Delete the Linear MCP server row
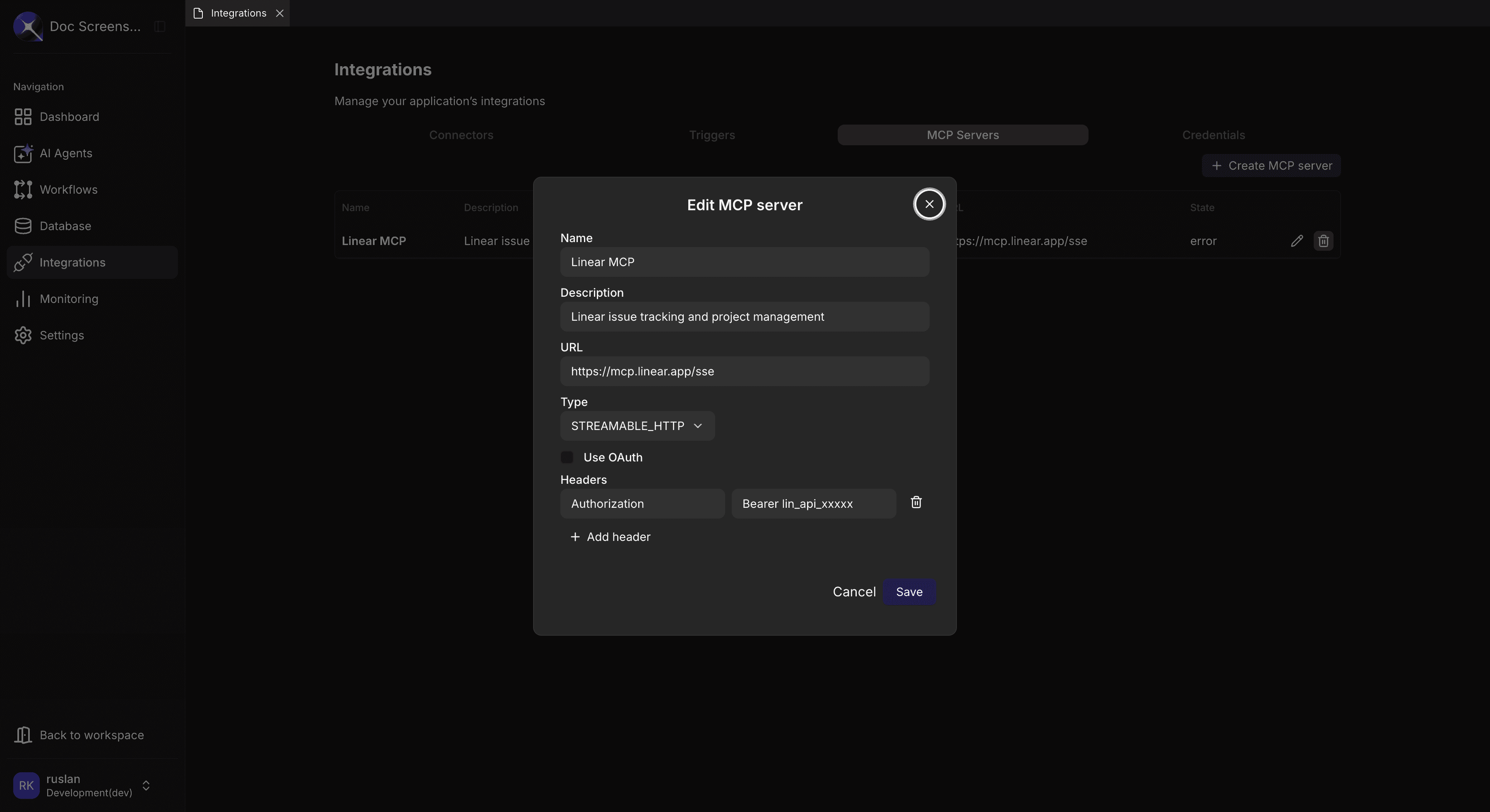 pos(1324,240)
